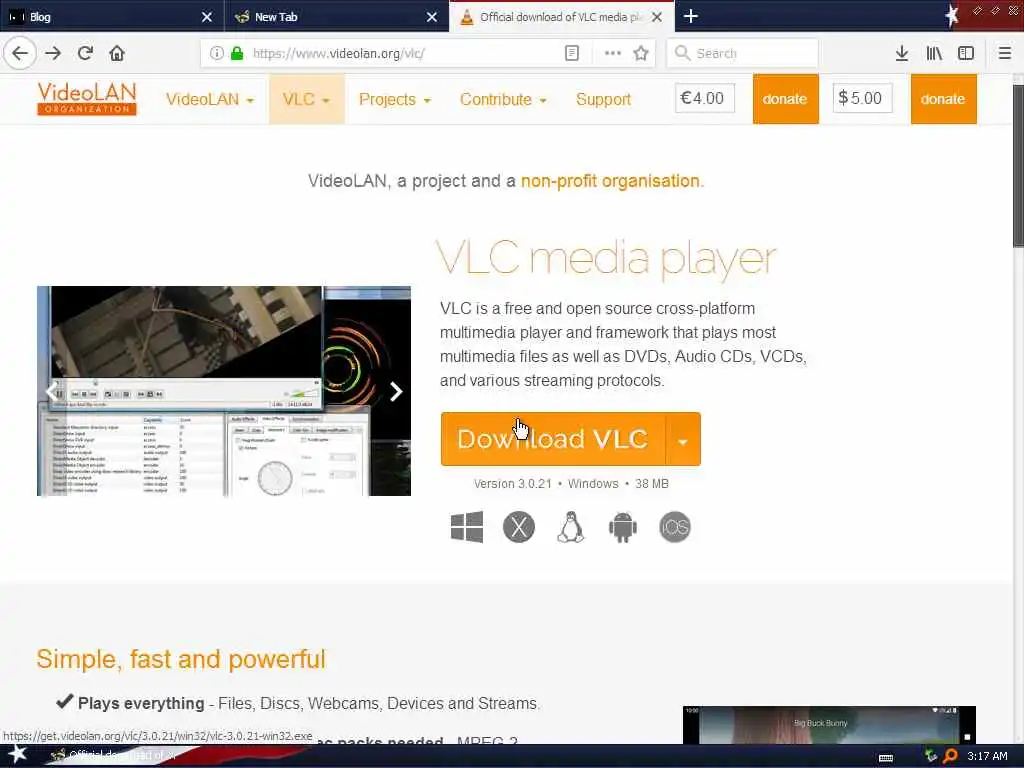Open the Download VLC options arrow
This screenshot has width=1024, height=768.
pyautogui.click(x=683, y=440)
